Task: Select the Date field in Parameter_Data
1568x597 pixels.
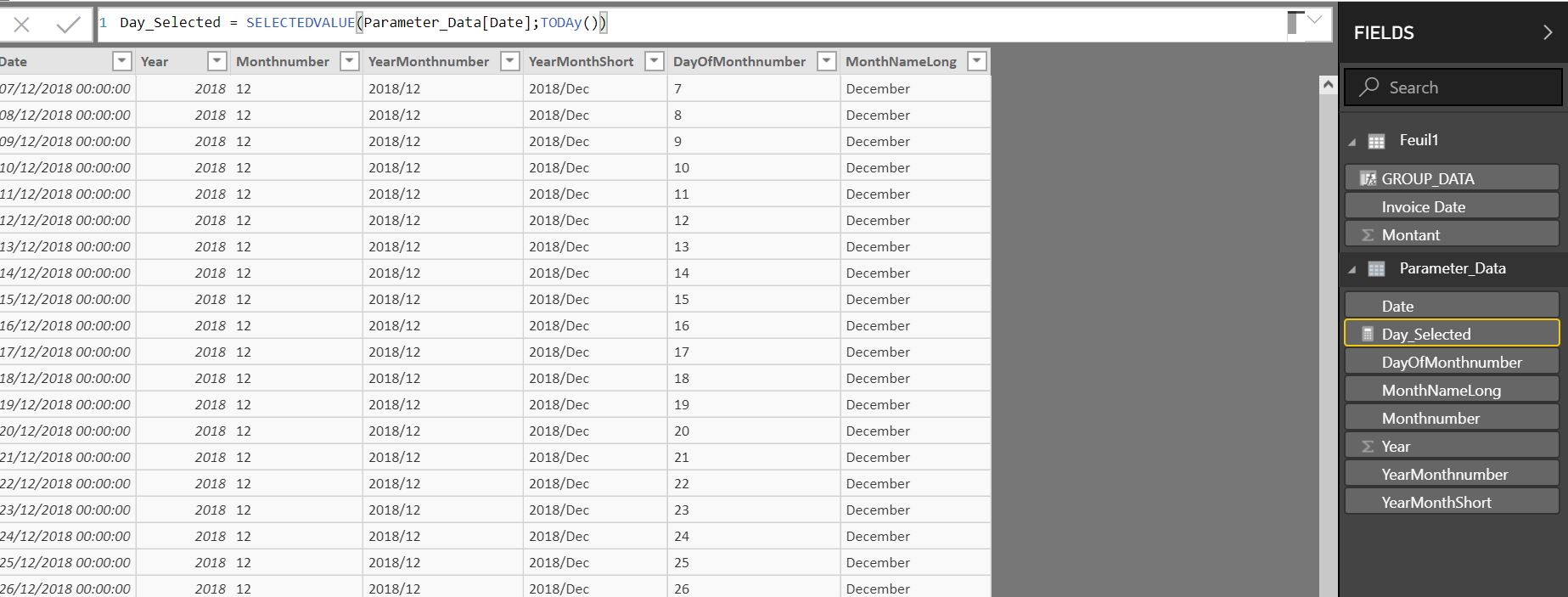Action: coord(1452,306)
